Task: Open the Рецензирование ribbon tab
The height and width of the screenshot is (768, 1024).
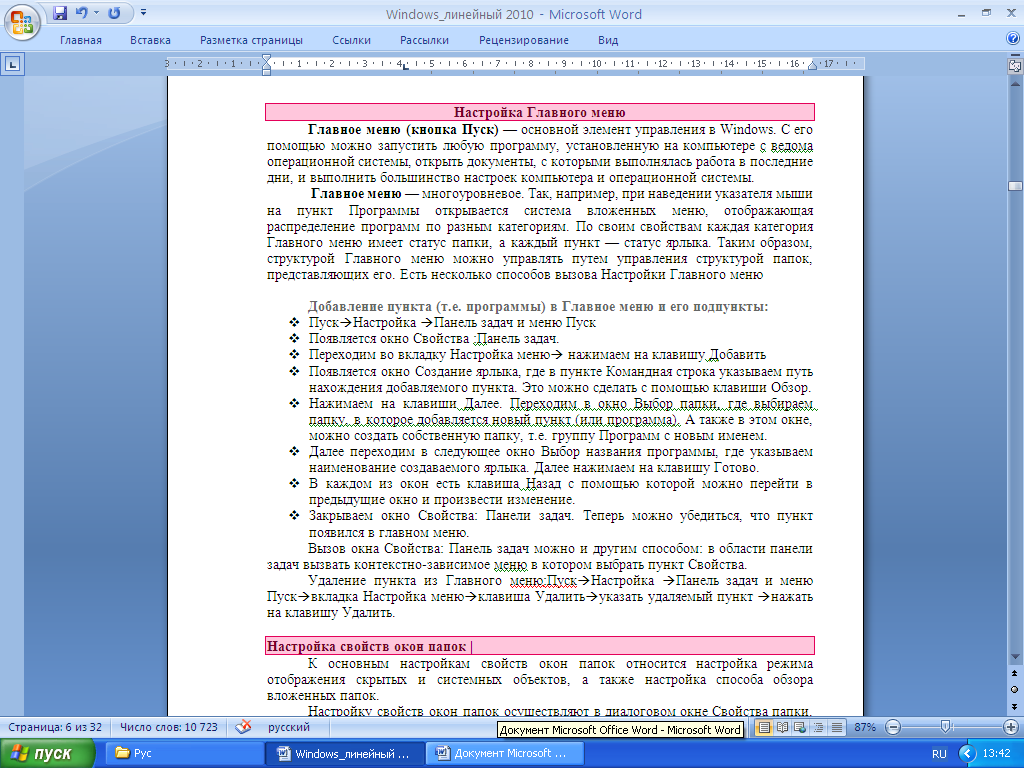Action: tap(524, 40)
